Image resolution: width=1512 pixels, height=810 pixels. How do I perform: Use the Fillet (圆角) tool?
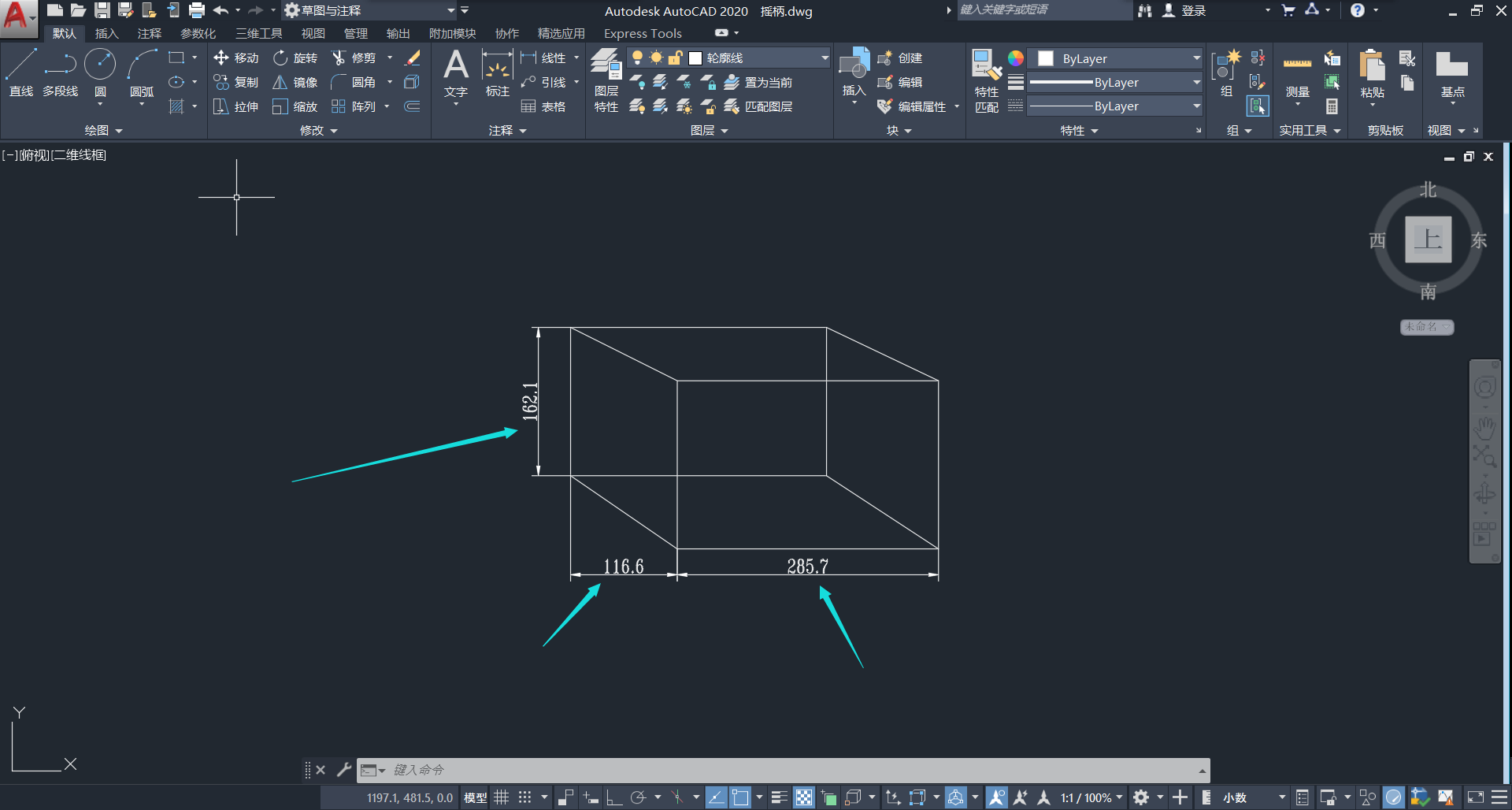point(354,82)
